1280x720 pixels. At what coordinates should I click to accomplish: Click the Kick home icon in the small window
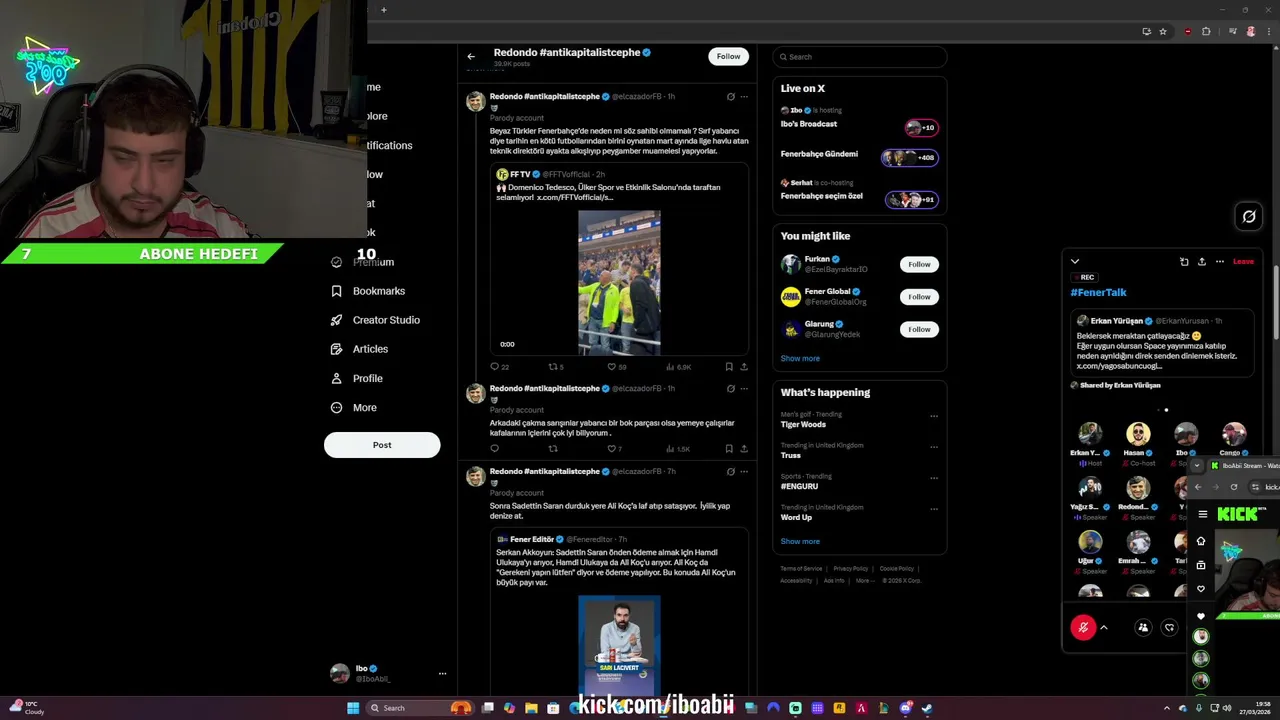click(1201, 541)
